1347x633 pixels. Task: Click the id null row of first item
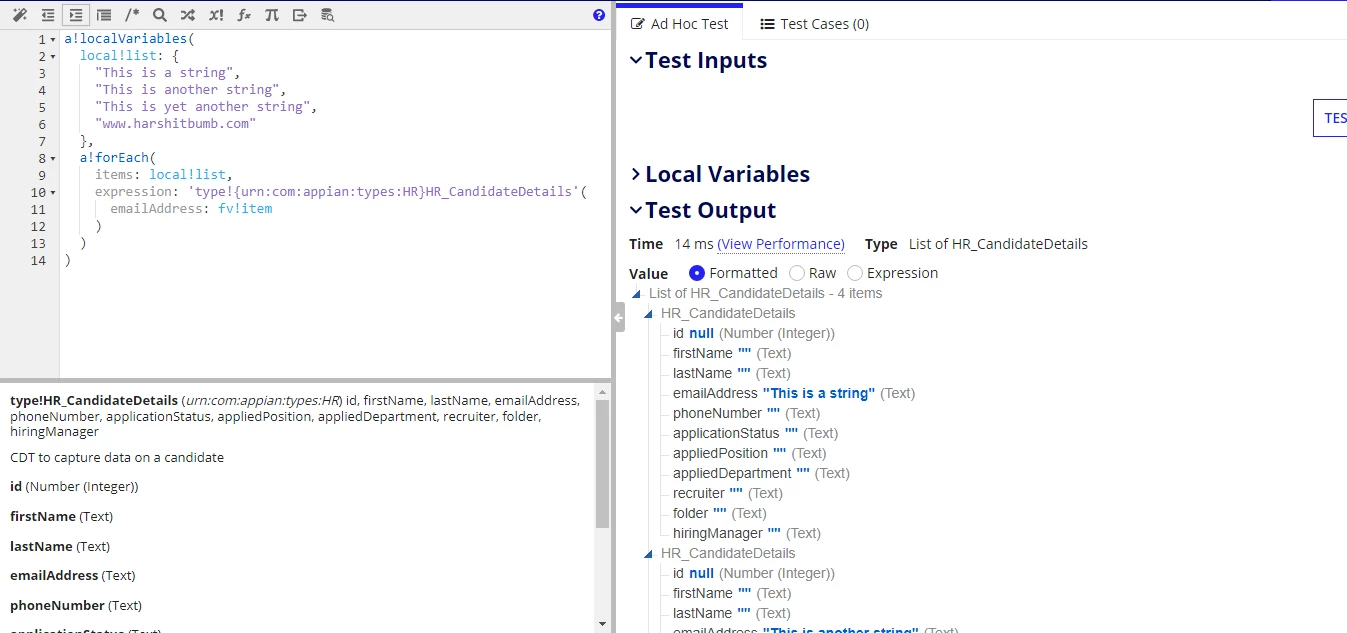[x=754, y=333]
